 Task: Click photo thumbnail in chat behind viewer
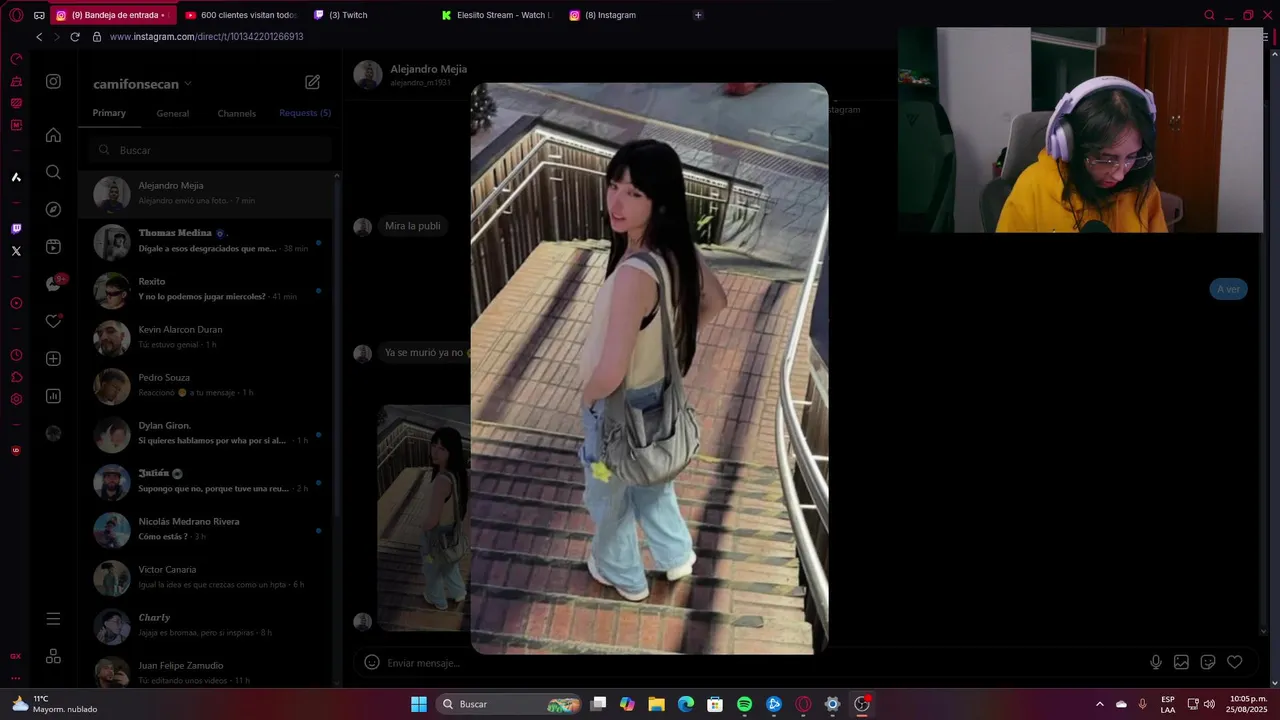pyautogui.click(x=423, y=518)
